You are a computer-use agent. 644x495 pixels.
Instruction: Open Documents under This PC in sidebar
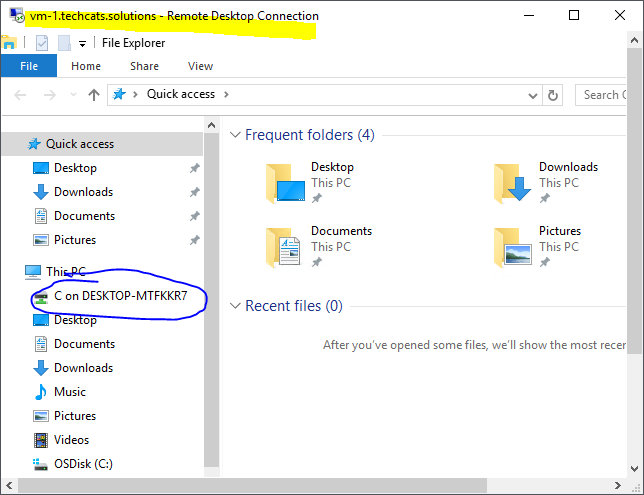pyautogui.click(x=84, y=344)
